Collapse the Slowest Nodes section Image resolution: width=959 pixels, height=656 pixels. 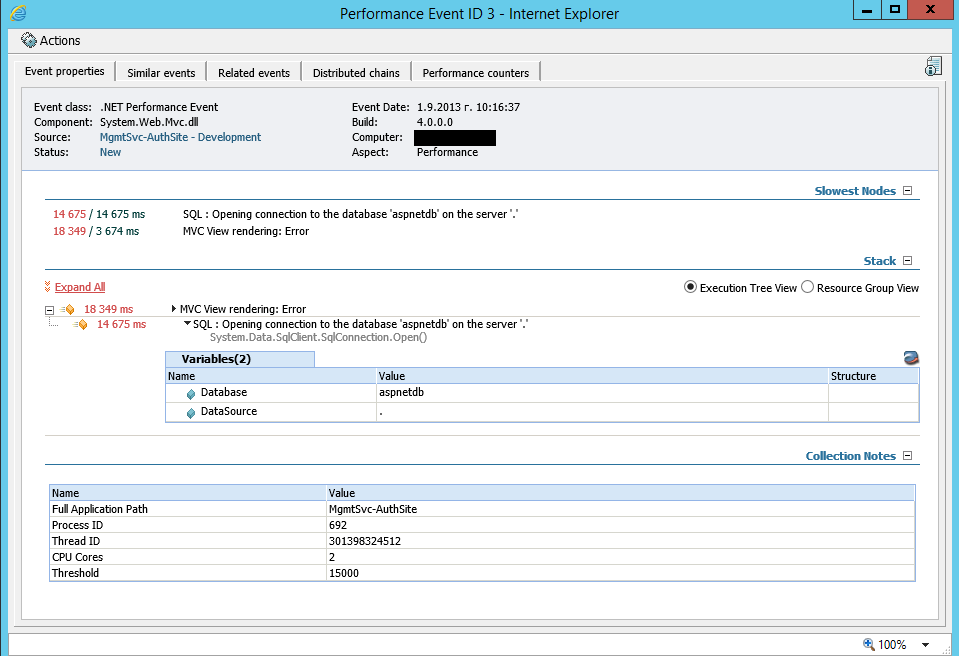point(908,191)
